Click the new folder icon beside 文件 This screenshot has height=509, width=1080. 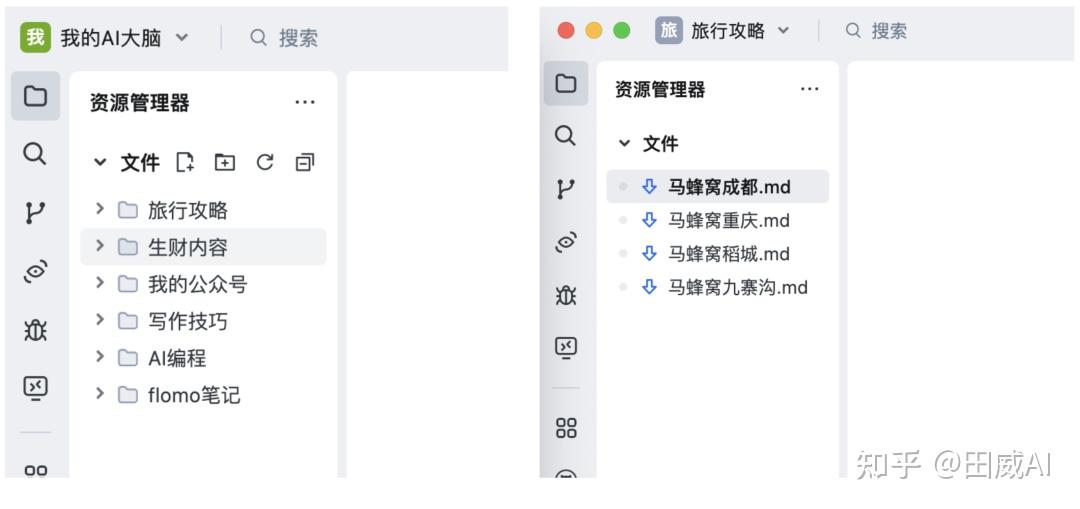(x=225, y=163)
